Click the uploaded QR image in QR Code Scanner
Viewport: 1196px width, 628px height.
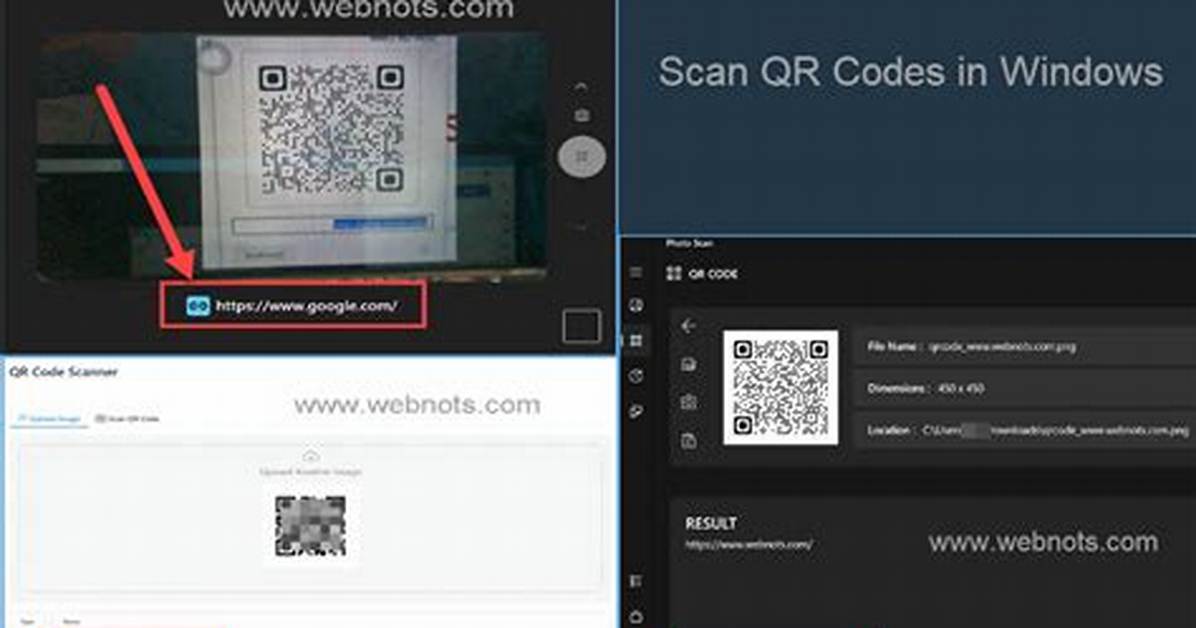pos(310,527)
